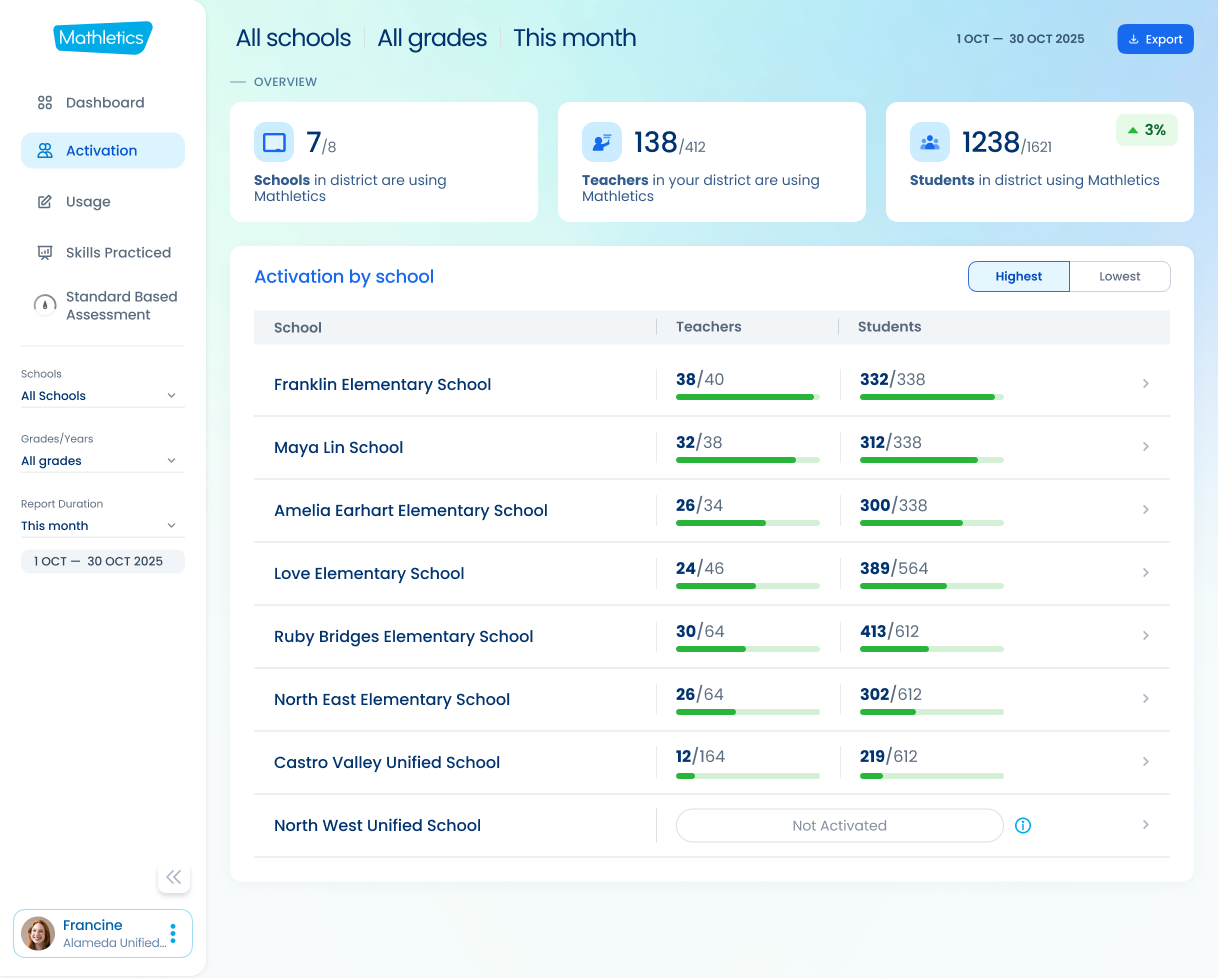Select the Highest sorting toggle
The width and height of the screenshot is (1218, 978).
(x=1019, y=277)
